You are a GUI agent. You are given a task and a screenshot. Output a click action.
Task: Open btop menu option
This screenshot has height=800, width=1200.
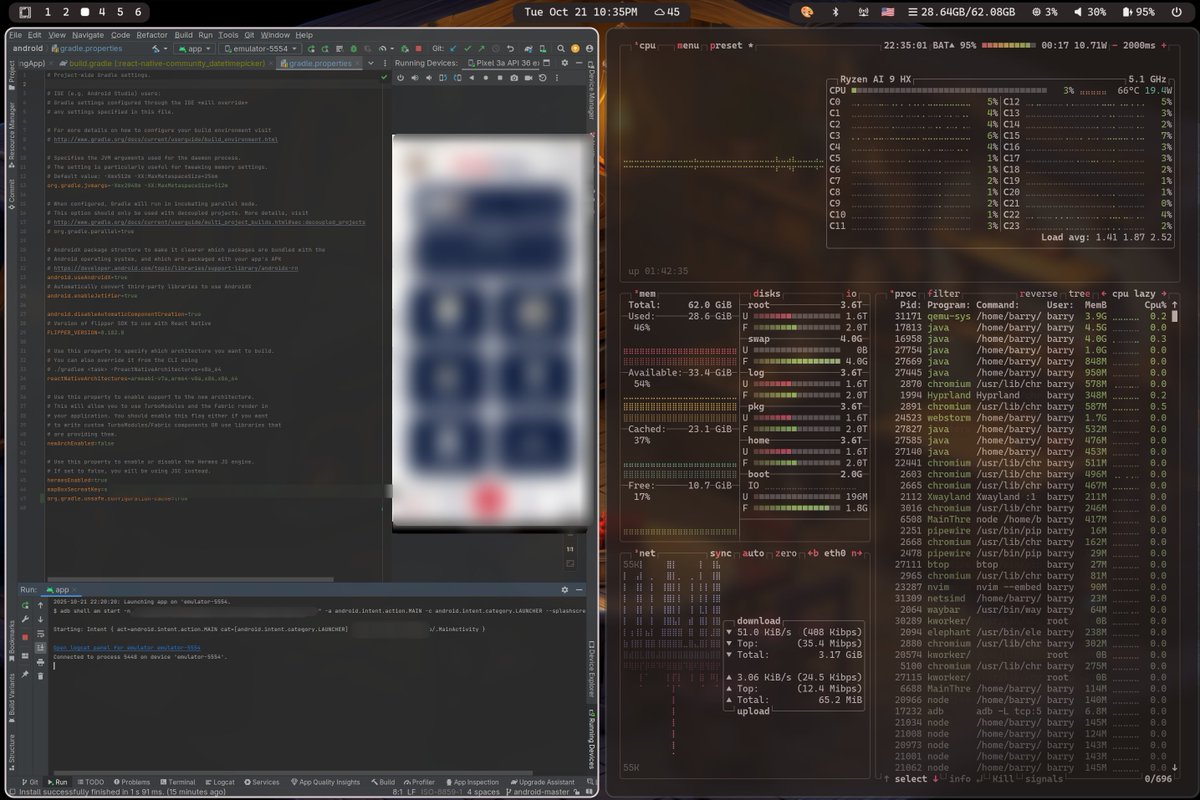690,45
